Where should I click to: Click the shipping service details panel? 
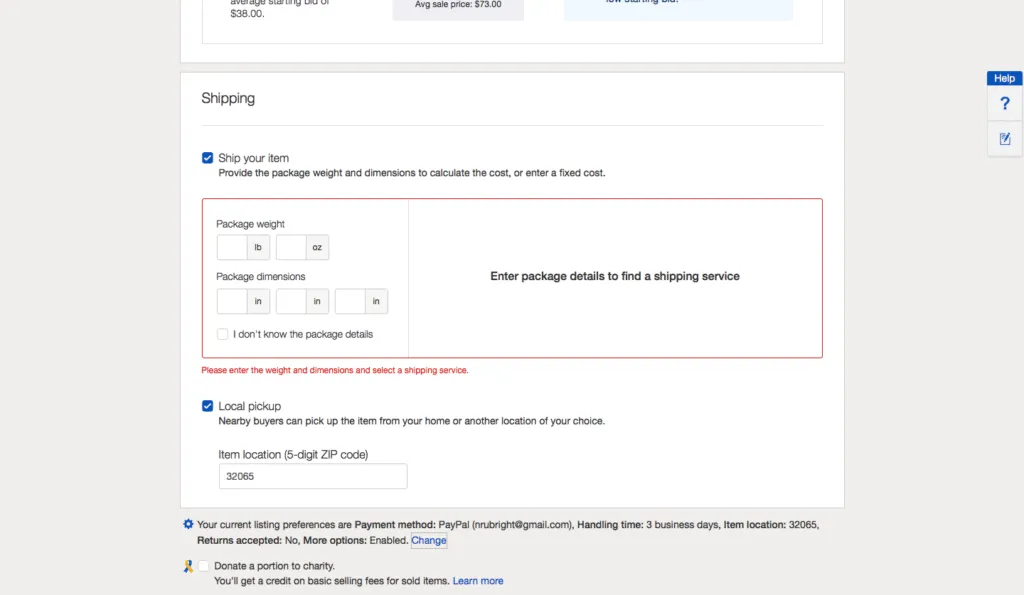pos(614,277)
